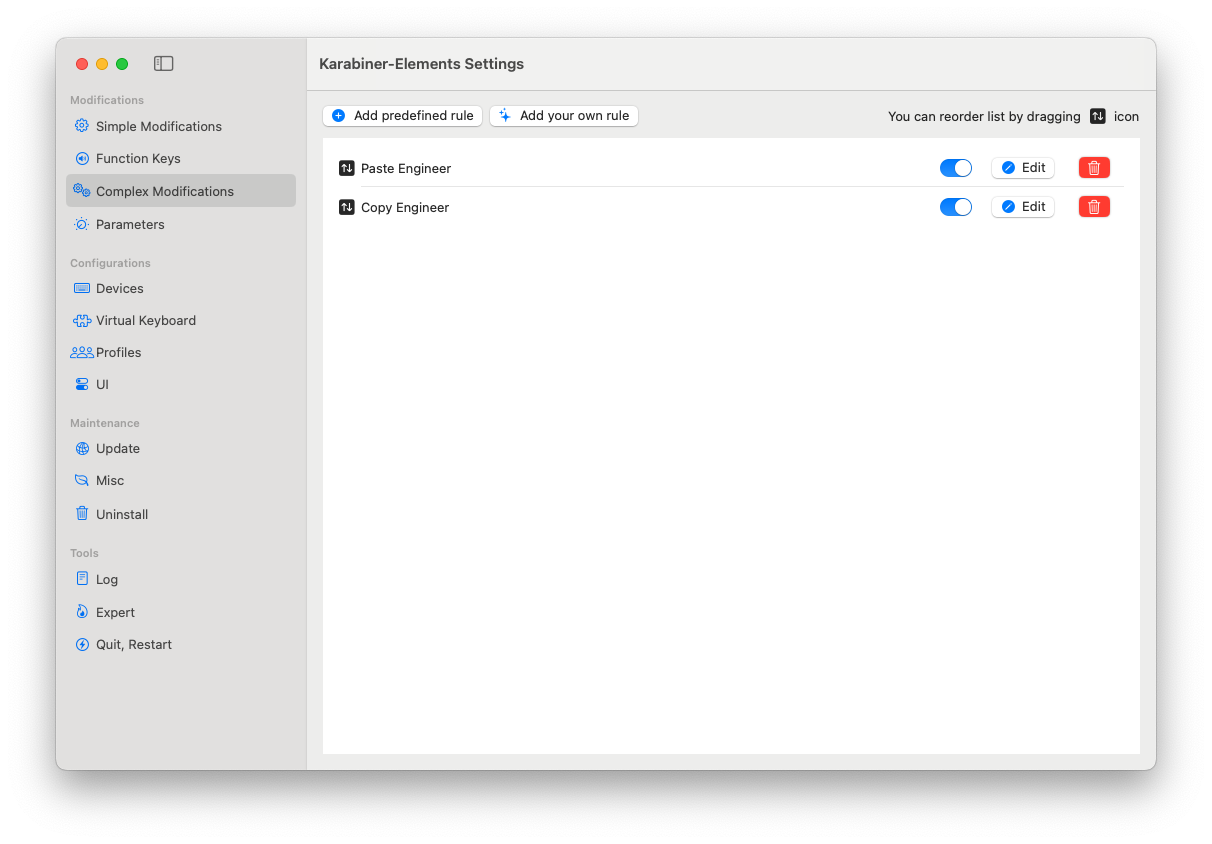Screen dimensions: 1212x844
Task: Select Complex Modifications in sidebar
Action: click(x=181, y=191)
